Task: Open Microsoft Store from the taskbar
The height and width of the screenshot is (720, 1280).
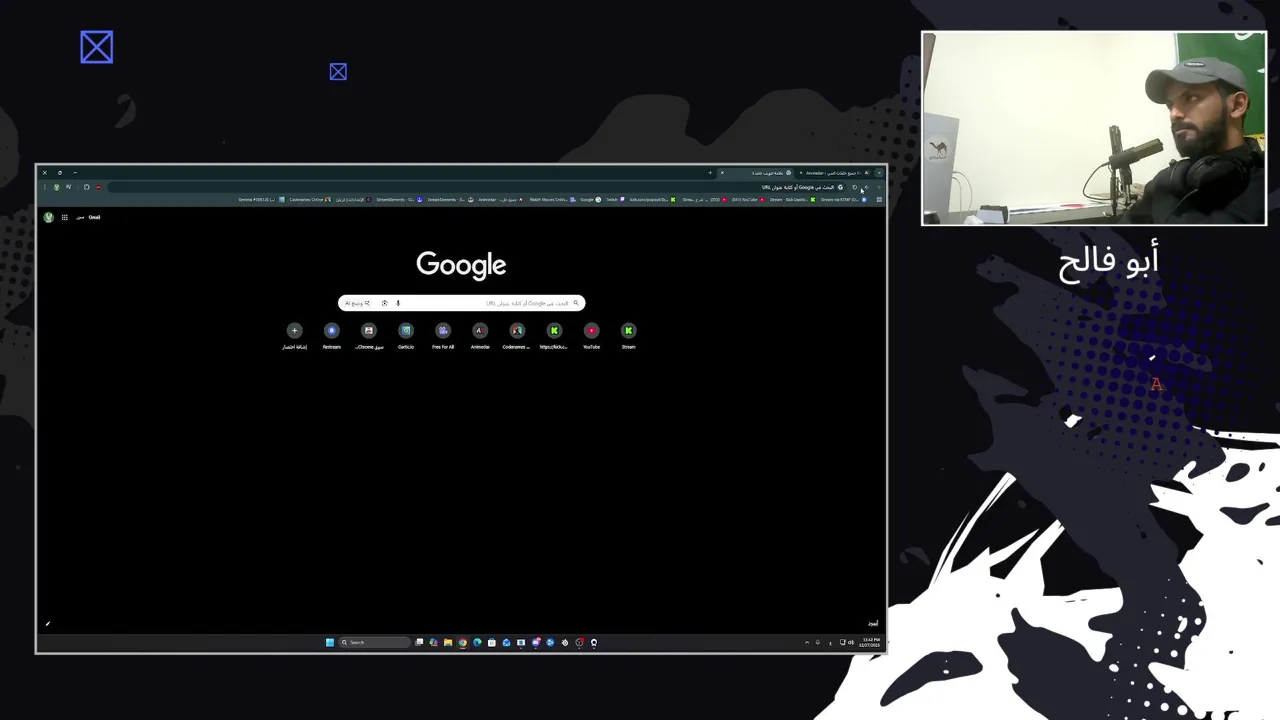Action: coord(492,642)
